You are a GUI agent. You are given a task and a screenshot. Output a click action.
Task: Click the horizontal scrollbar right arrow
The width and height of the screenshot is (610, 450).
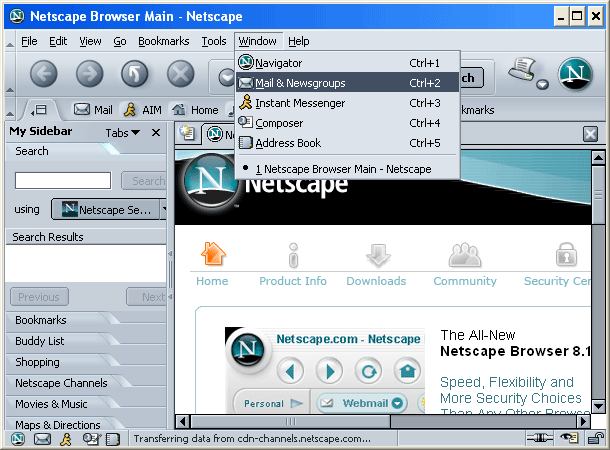pyautogui.click(x=583, y=421)
